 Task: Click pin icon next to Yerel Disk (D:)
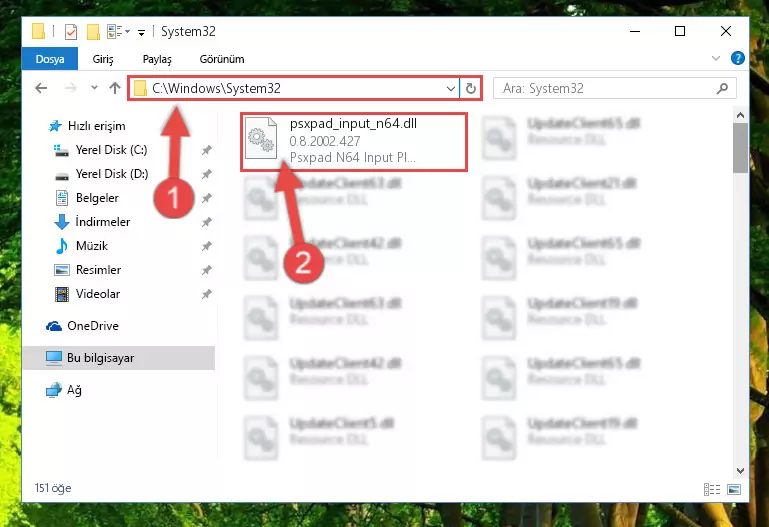tap(206, 174)
